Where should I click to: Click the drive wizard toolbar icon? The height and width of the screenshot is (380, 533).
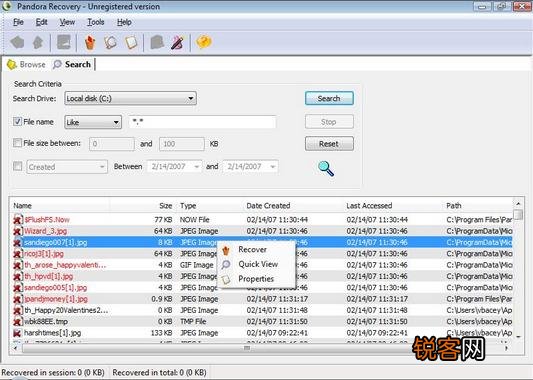(64, 42)
